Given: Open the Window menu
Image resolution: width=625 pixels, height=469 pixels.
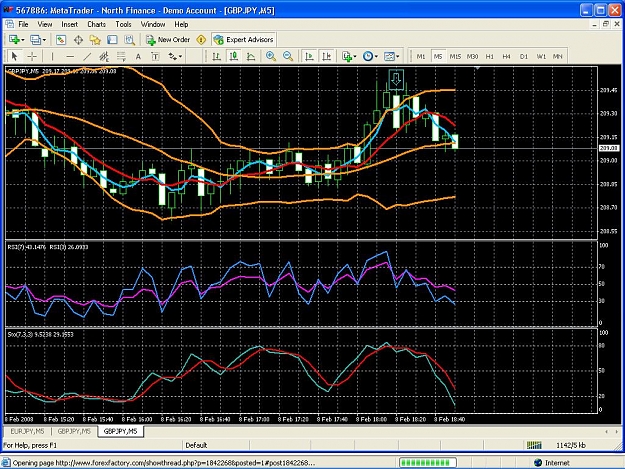Looking at the screenshot, I should (153, 24).
